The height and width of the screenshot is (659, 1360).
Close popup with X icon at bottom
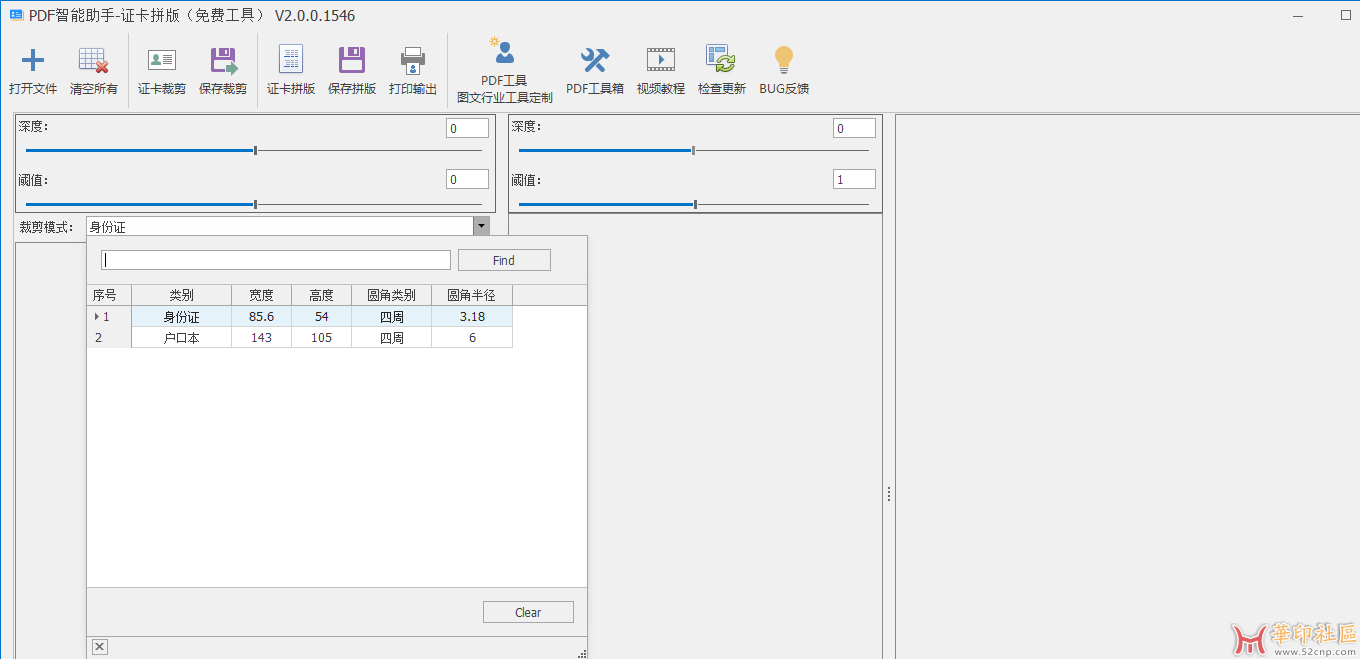[x=99, y=647]
